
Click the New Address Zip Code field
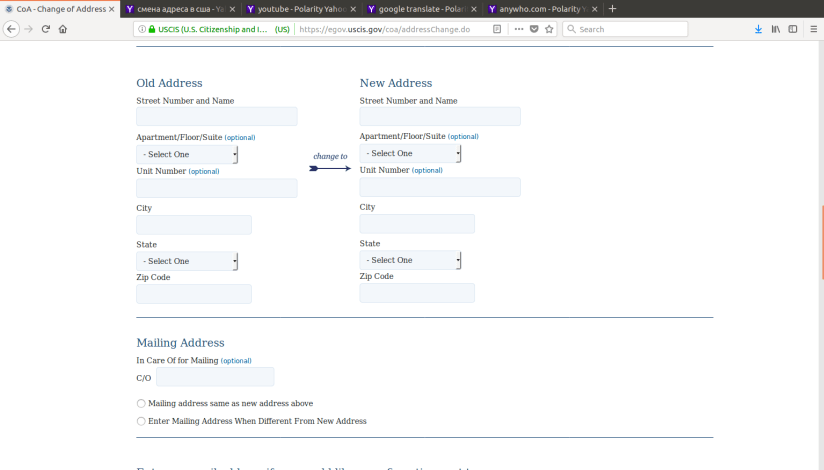(x=417, y=293)
